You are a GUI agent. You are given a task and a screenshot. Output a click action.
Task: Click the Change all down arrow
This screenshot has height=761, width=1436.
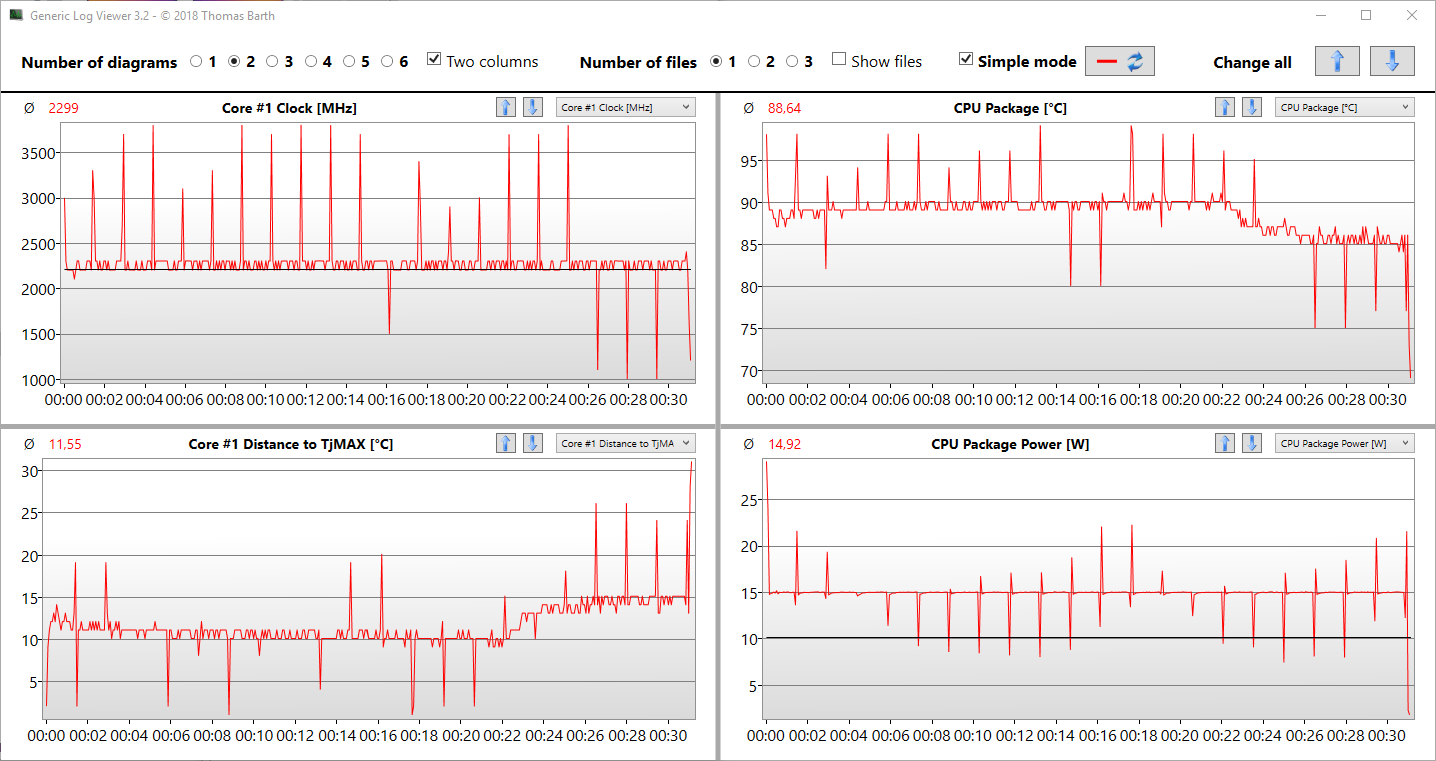(x=1392, y=61)
